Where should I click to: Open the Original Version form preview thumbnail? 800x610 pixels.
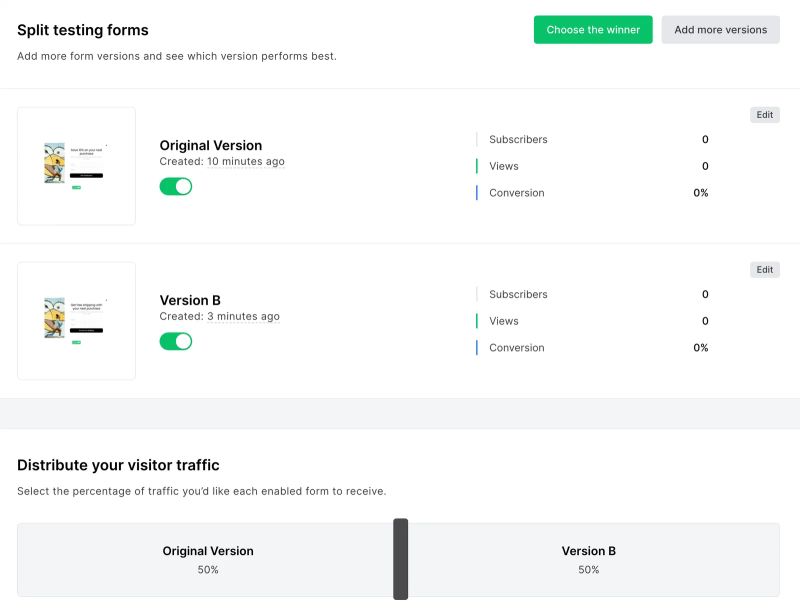[76, 166]
